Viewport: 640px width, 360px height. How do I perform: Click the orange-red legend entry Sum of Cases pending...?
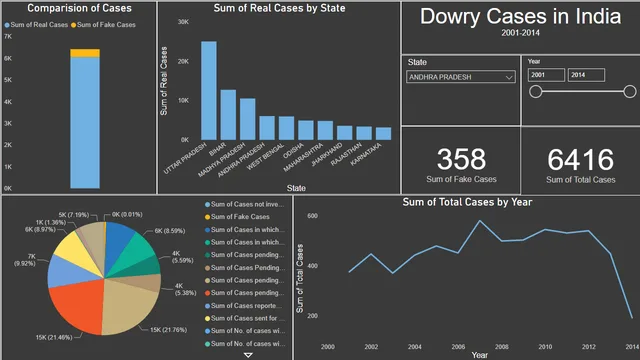click(244, 293)
